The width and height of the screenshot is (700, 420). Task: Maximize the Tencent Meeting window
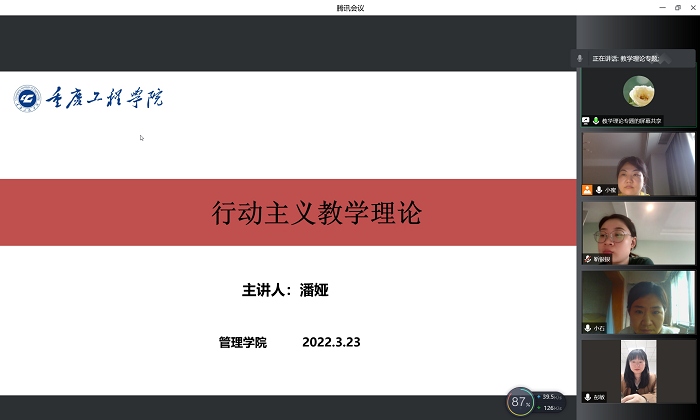677,7
